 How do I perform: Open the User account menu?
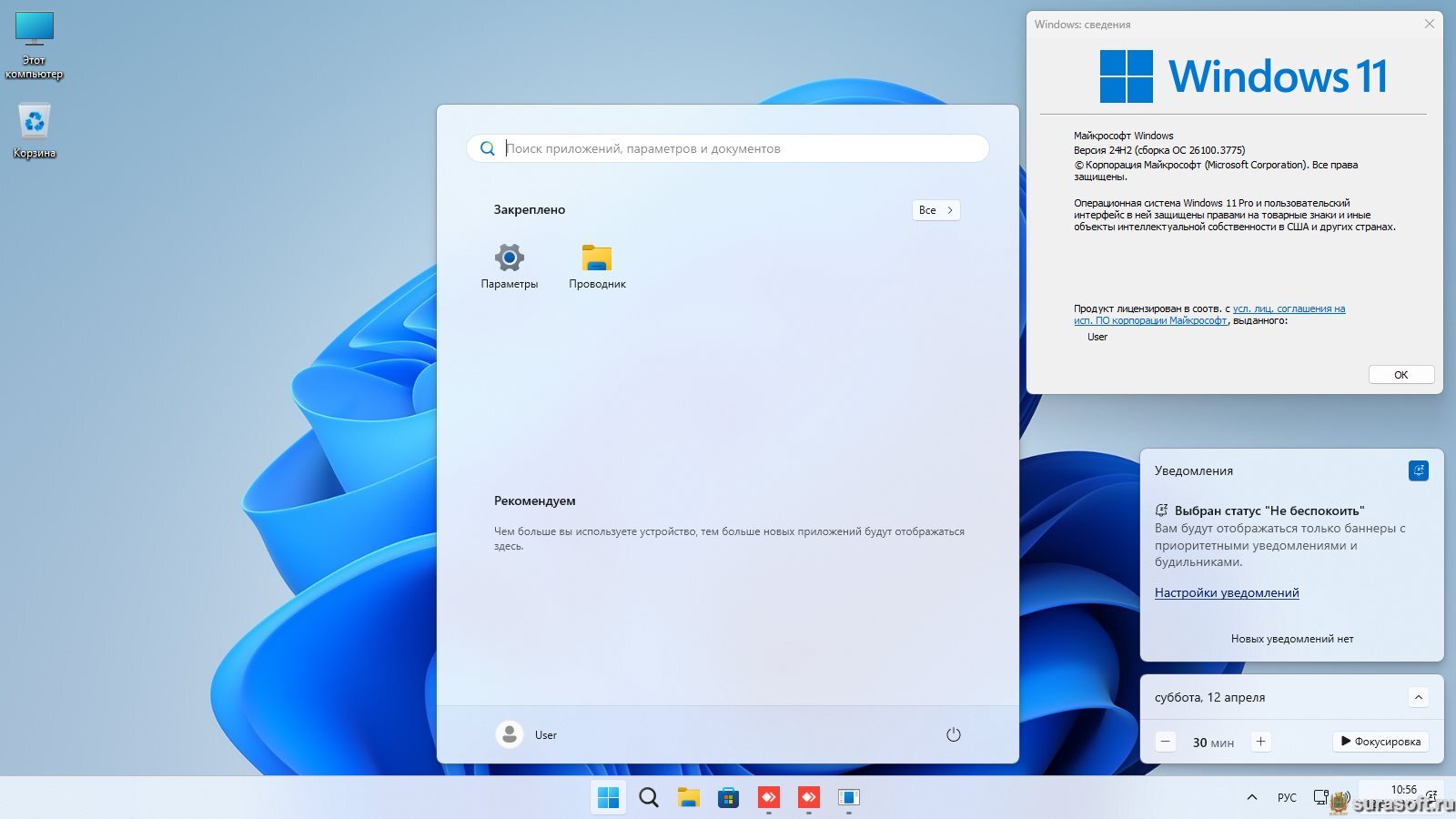click(527, 734)
